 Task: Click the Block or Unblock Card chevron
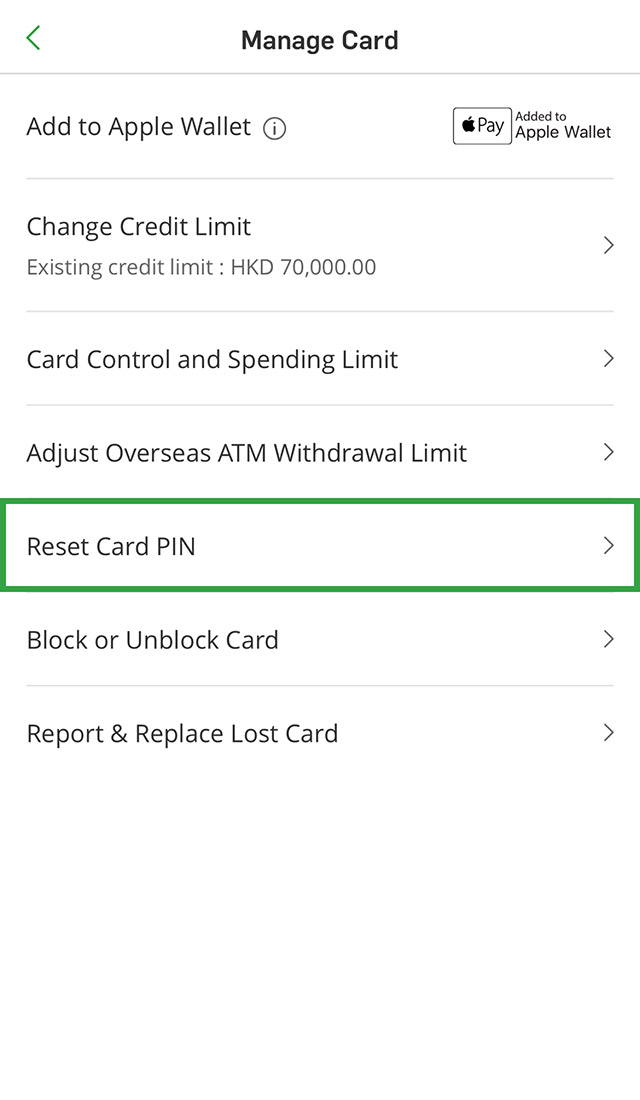point(608,639)
